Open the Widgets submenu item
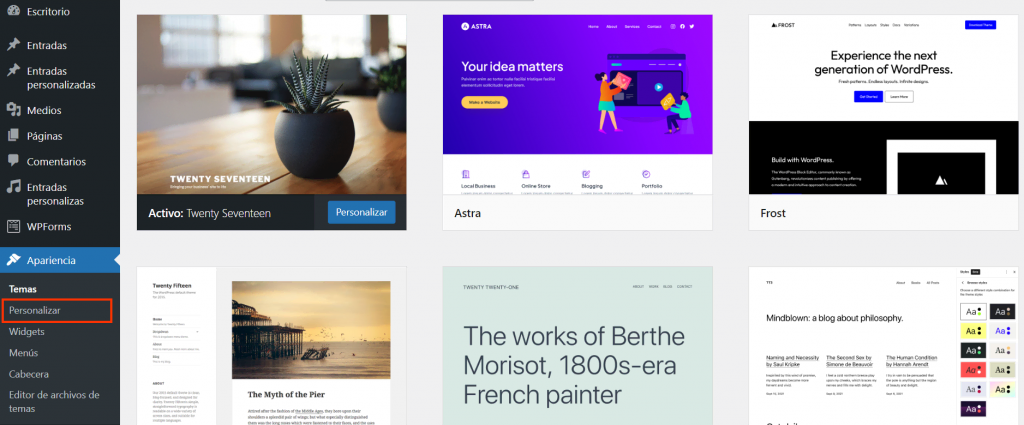The image size is (1024, 425). (27, 332)
